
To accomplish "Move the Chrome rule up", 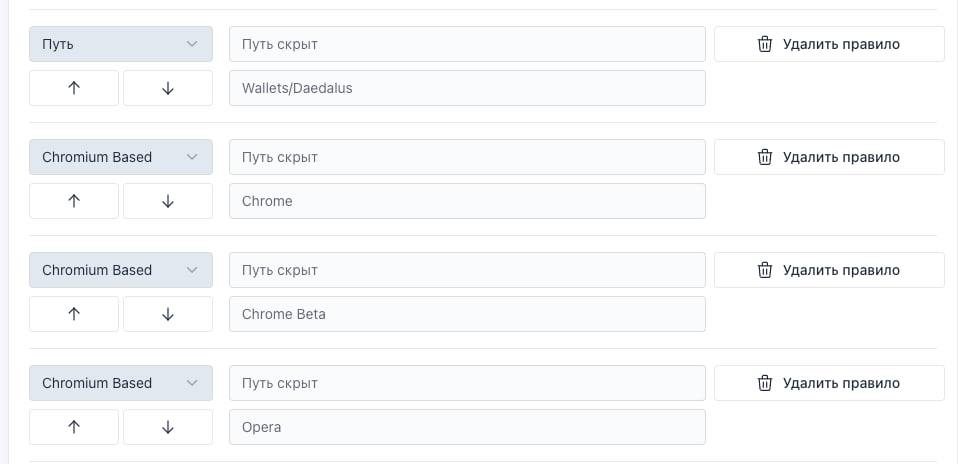I will point(74,201).
